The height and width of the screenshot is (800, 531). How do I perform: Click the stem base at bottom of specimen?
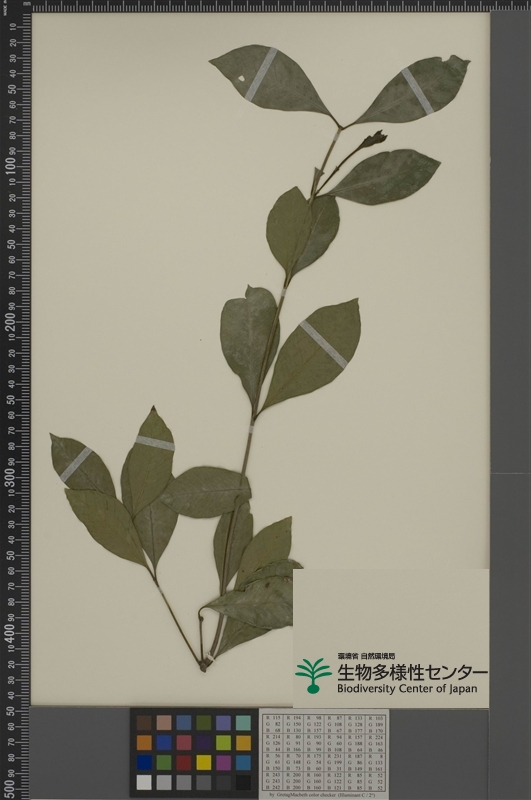(204, 665)
